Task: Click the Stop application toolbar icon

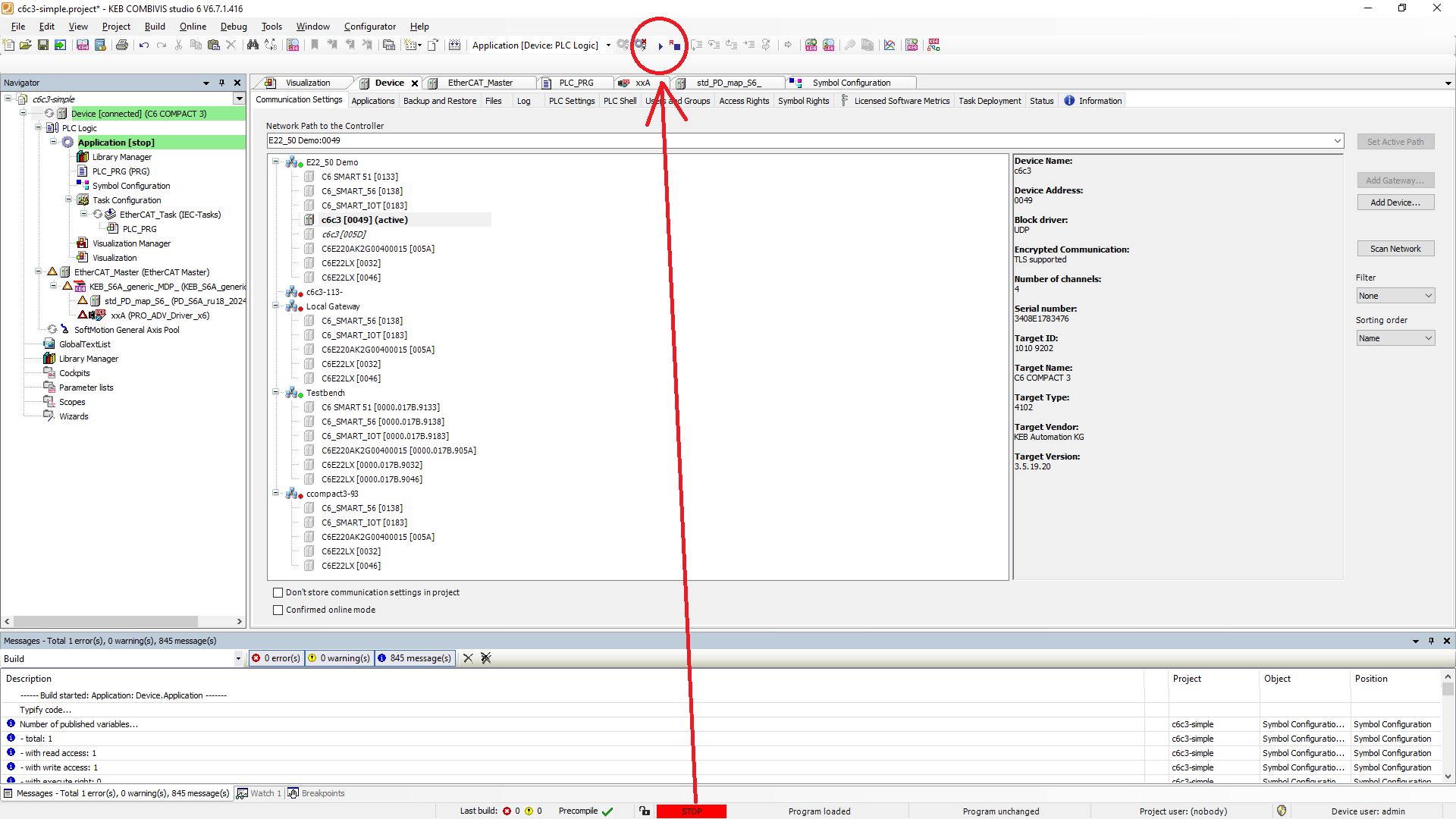Action: click(674, 45)
